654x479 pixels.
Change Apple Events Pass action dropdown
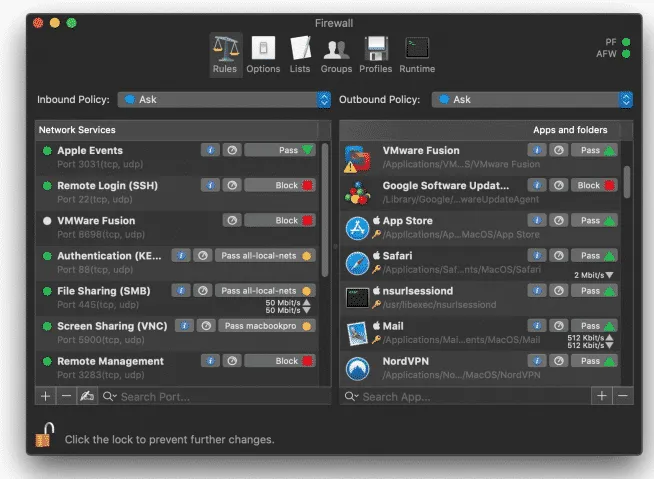click(280, 150)
